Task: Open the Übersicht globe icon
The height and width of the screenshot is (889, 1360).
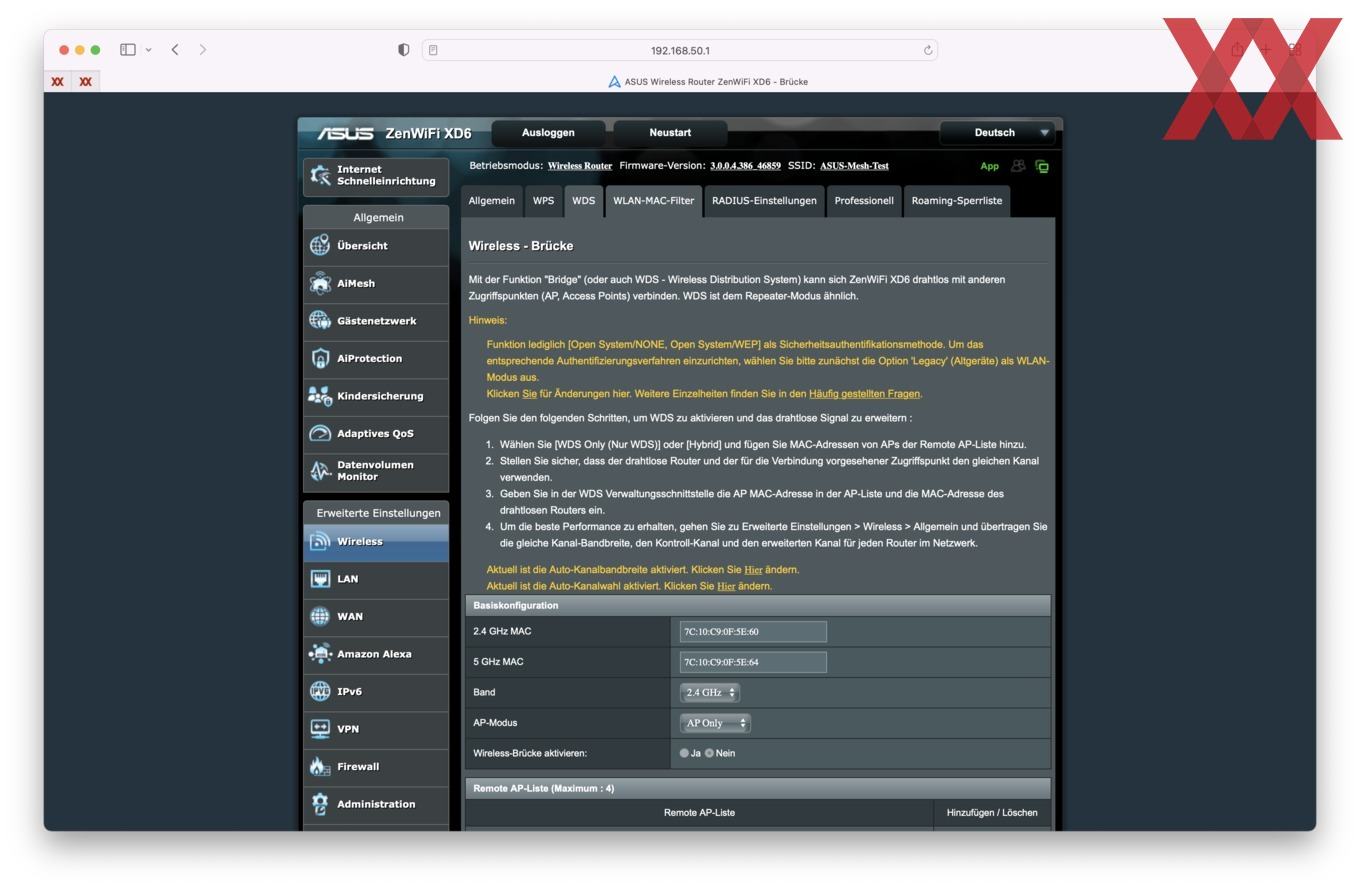Action: [x=320, y=246]
